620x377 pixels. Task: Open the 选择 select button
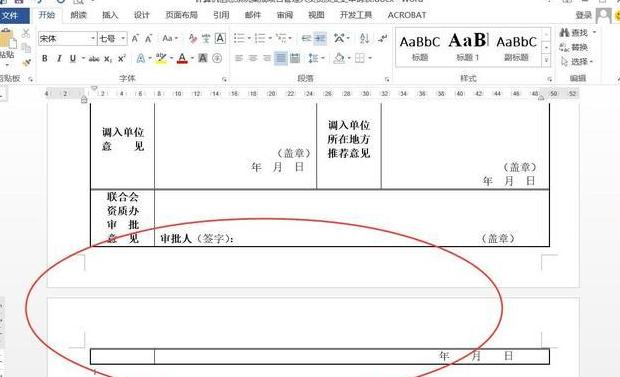[577, 62]
